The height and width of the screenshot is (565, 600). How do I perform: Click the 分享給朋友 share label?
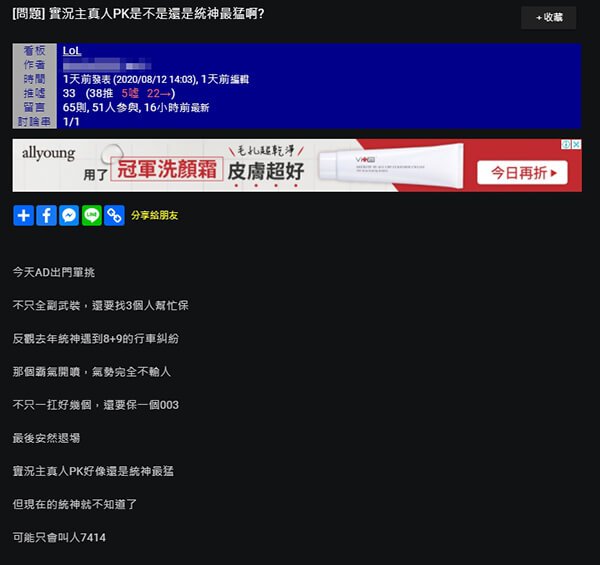tap(155, 216)
